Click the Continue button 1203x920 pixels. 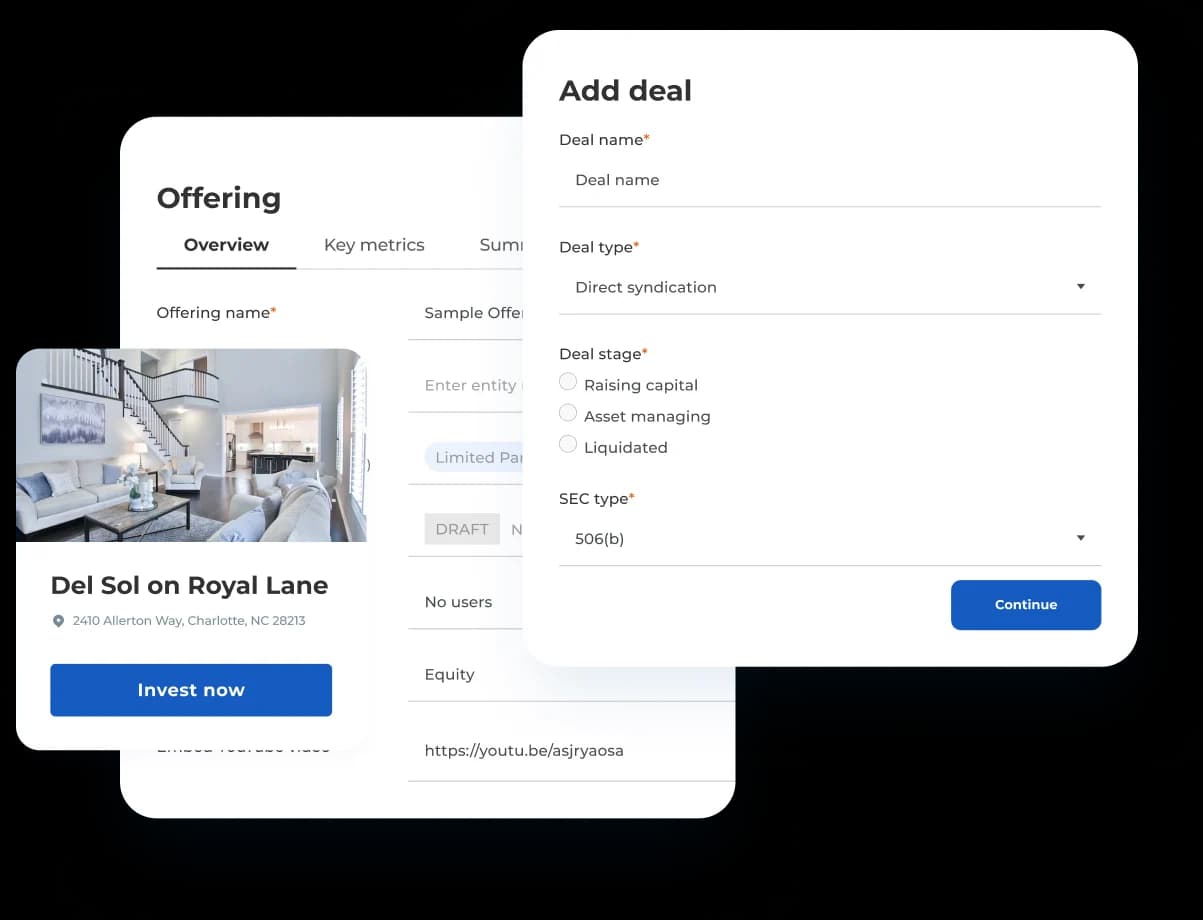(1026, 605)
